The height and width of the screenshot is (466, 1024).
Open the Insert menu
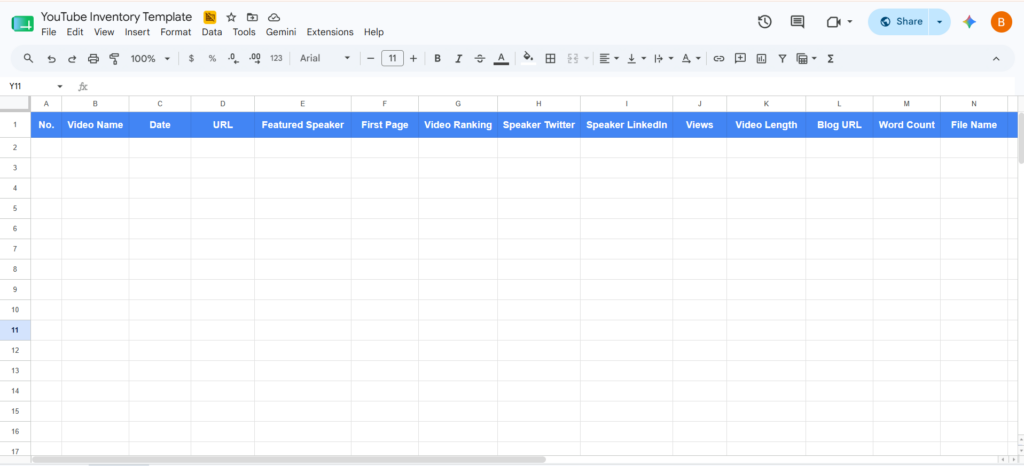pos(137,32)
